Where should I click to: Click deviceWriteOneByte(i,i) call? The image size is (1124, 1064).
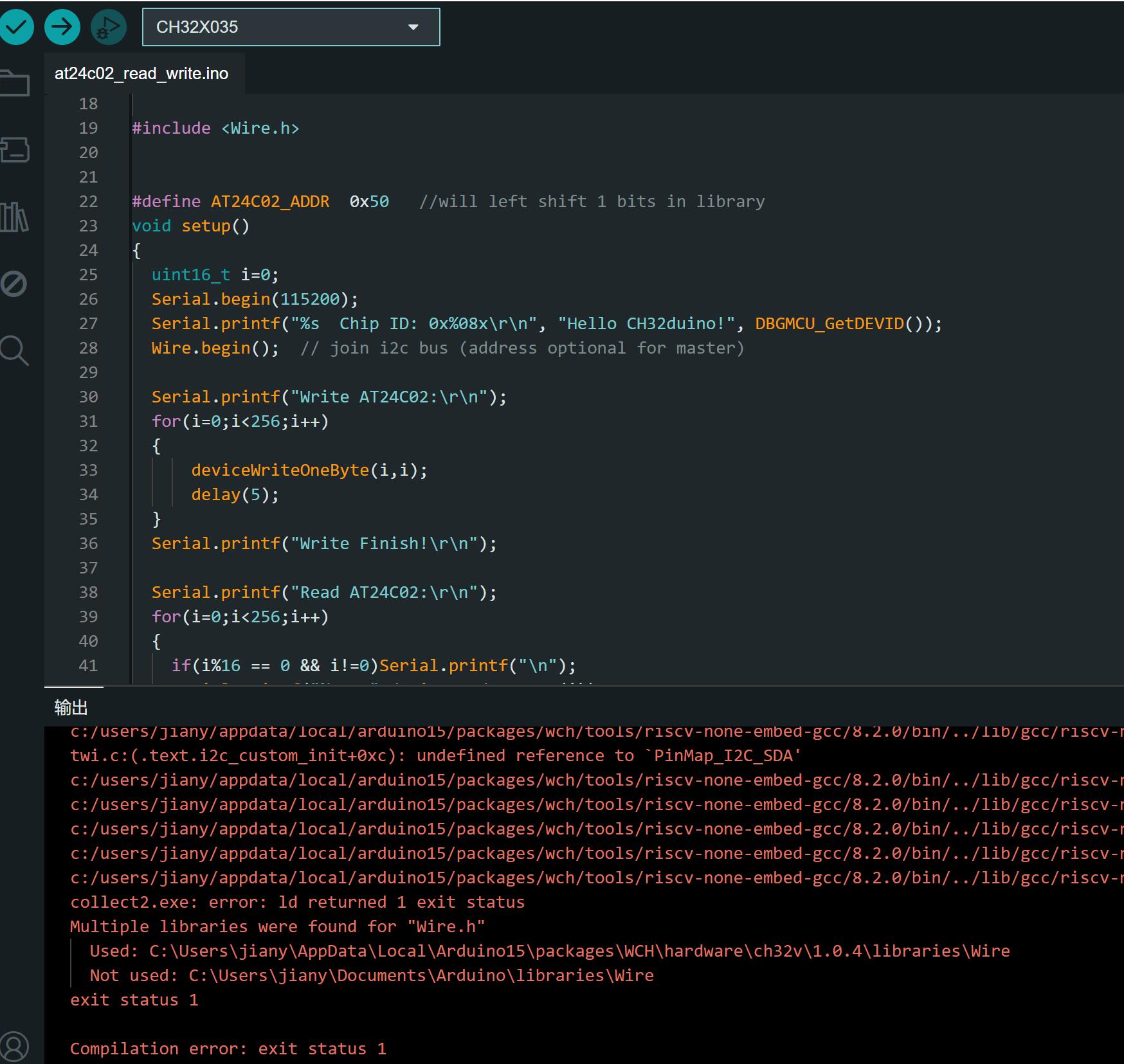click(x=309, y=470)
